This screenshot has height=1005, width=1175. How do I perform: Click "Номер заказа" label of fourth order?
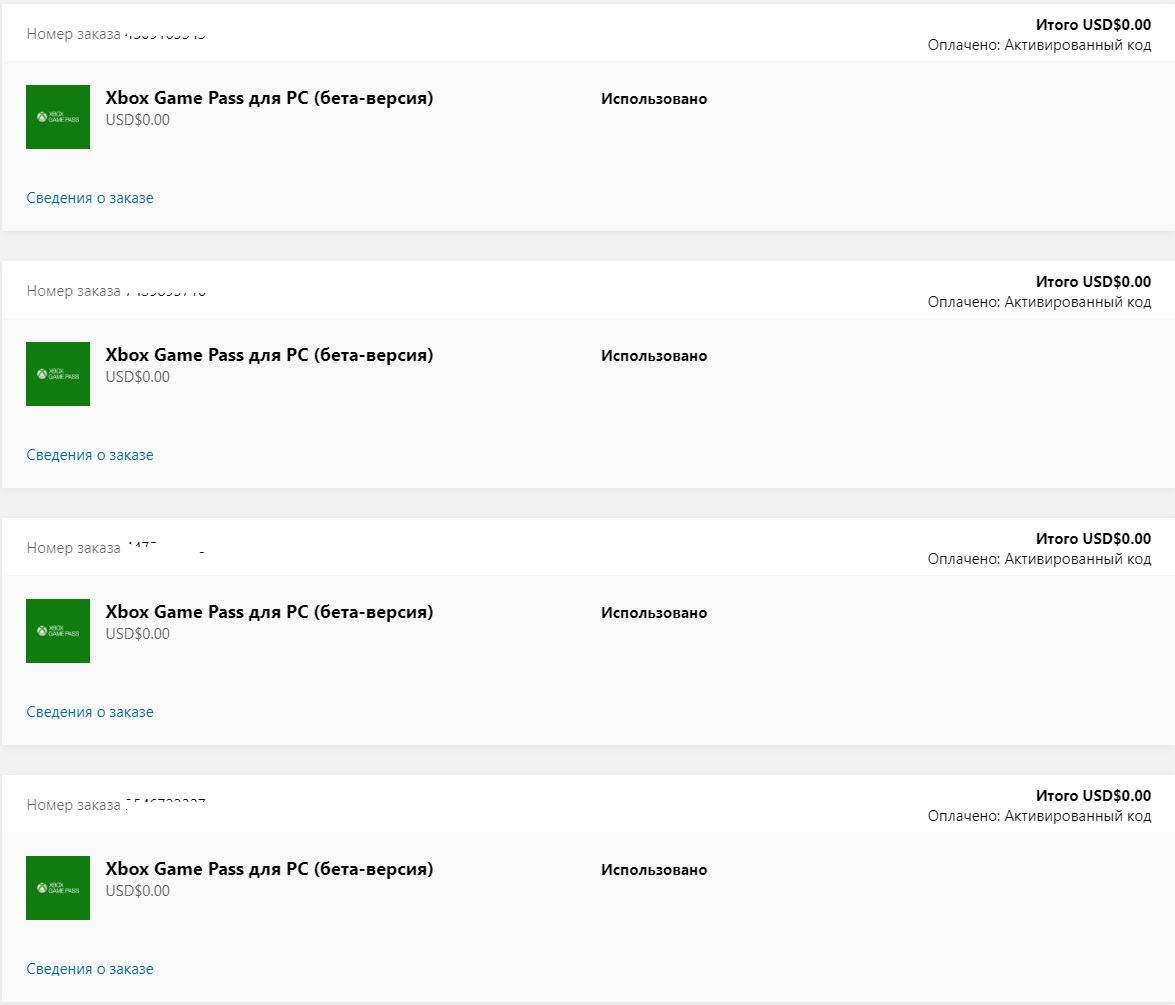tap(73, 806)
